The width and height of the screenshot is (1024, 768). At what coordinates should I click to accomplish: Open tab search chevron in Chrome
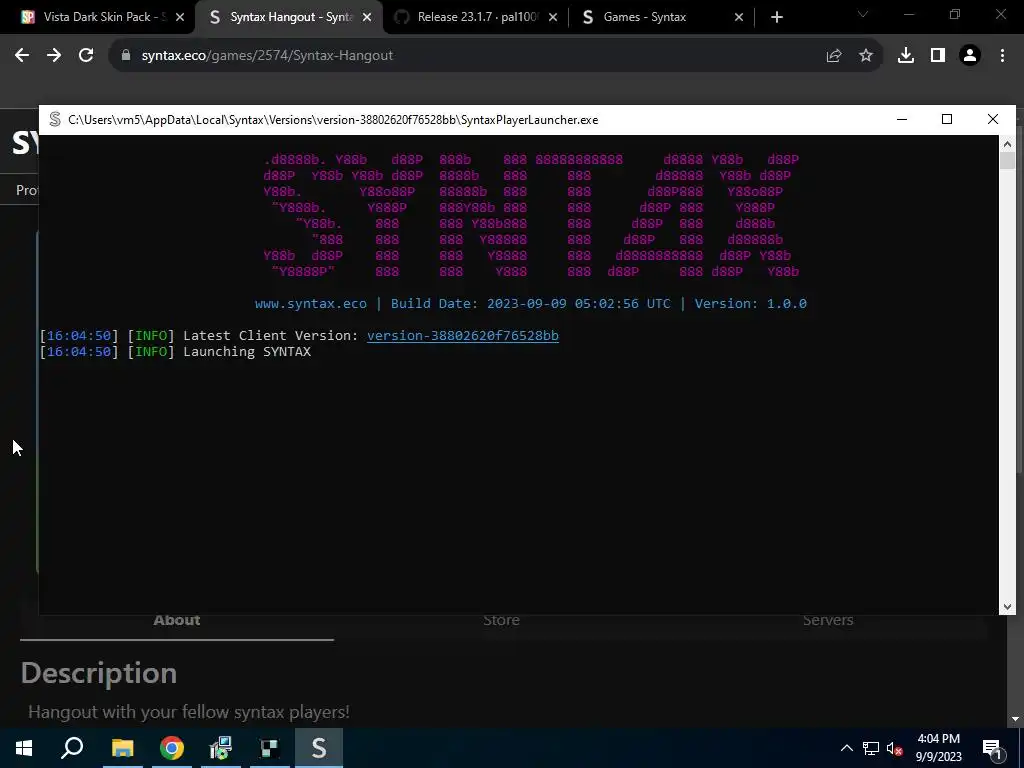pos(863,14)
